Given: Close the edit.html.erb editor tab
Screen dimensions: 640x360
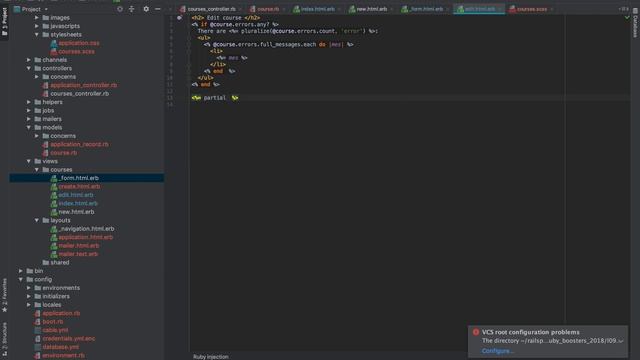Looking at the screenshot, I should pyautogui.click(x=500, y=9).
